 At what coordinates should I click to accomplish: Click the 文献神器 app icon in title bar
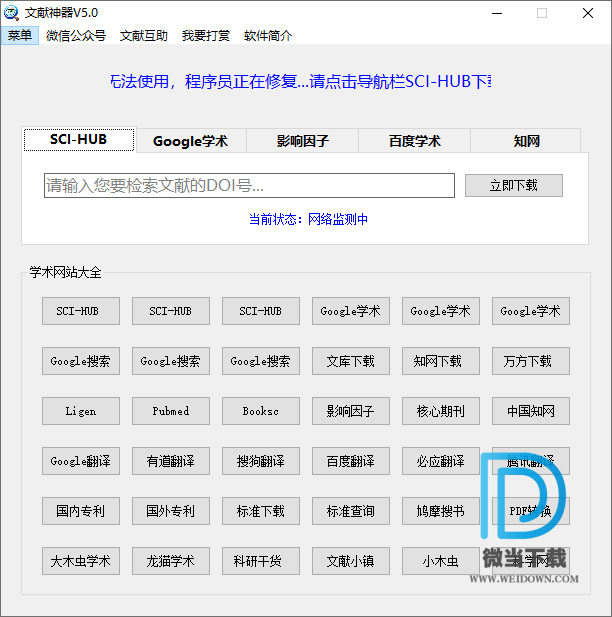(x=11, y=13)
